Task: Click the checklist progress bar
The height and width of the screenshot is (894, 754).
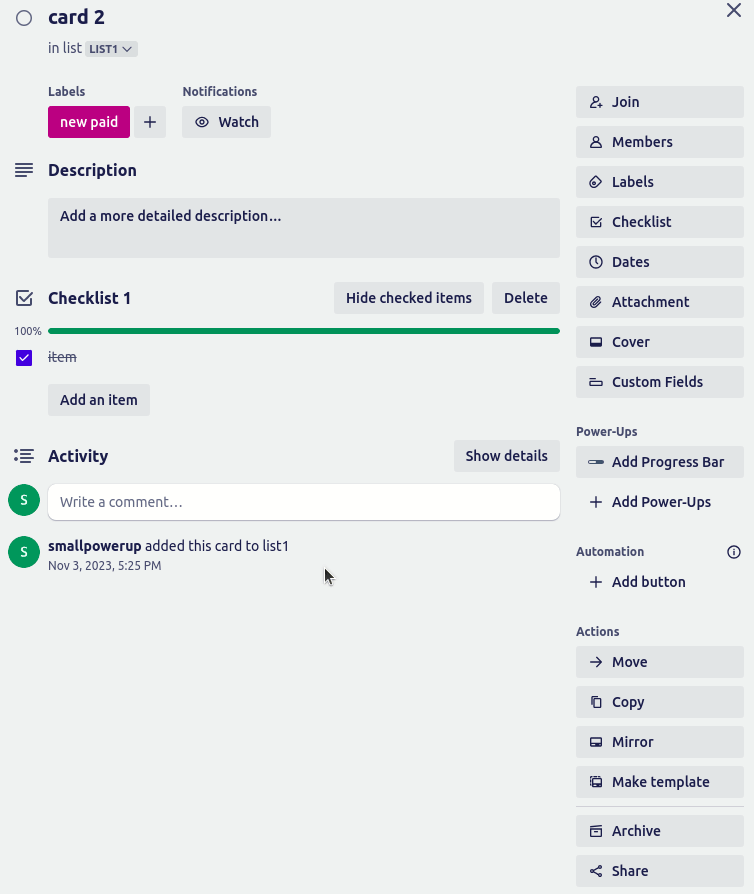Action: (304, 330)
